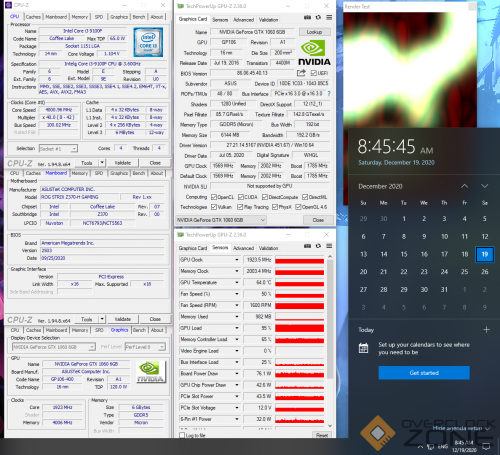Select December 25 in the calendar
500x455 pixels.
tap(464, 272)
